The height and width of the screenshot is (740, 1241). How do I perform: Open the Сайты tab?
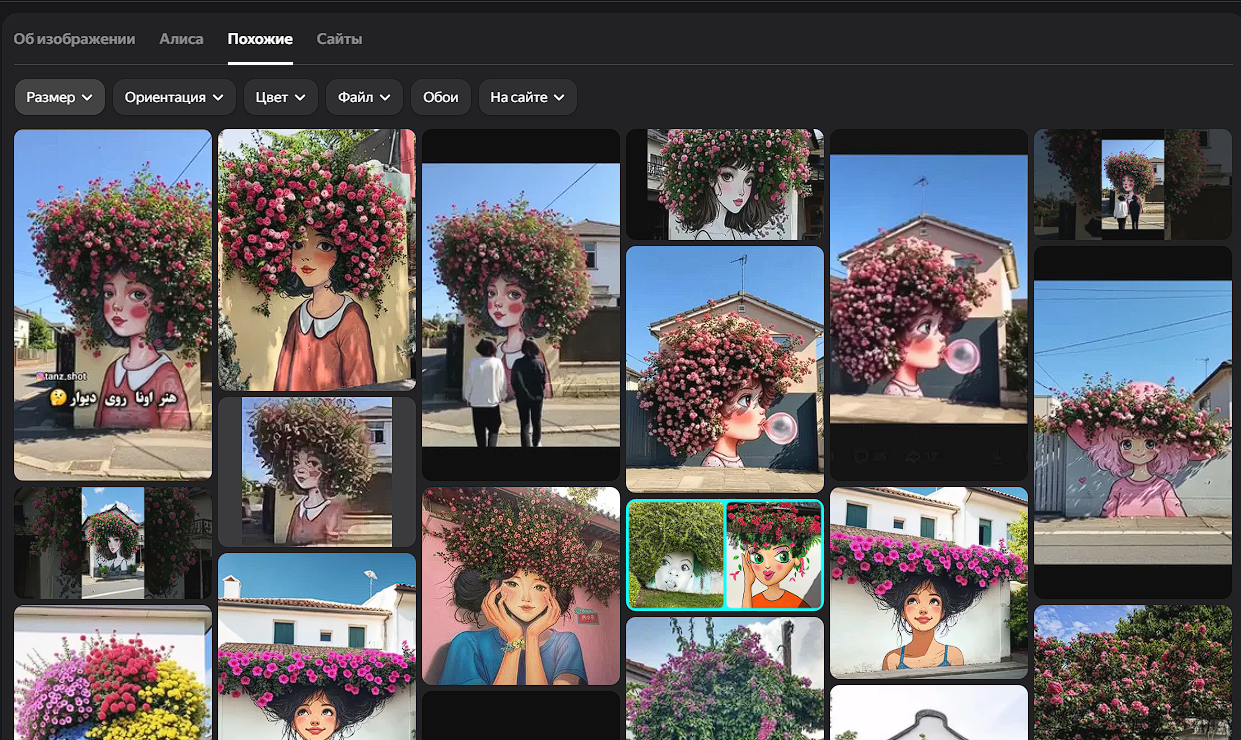point(339,39)
